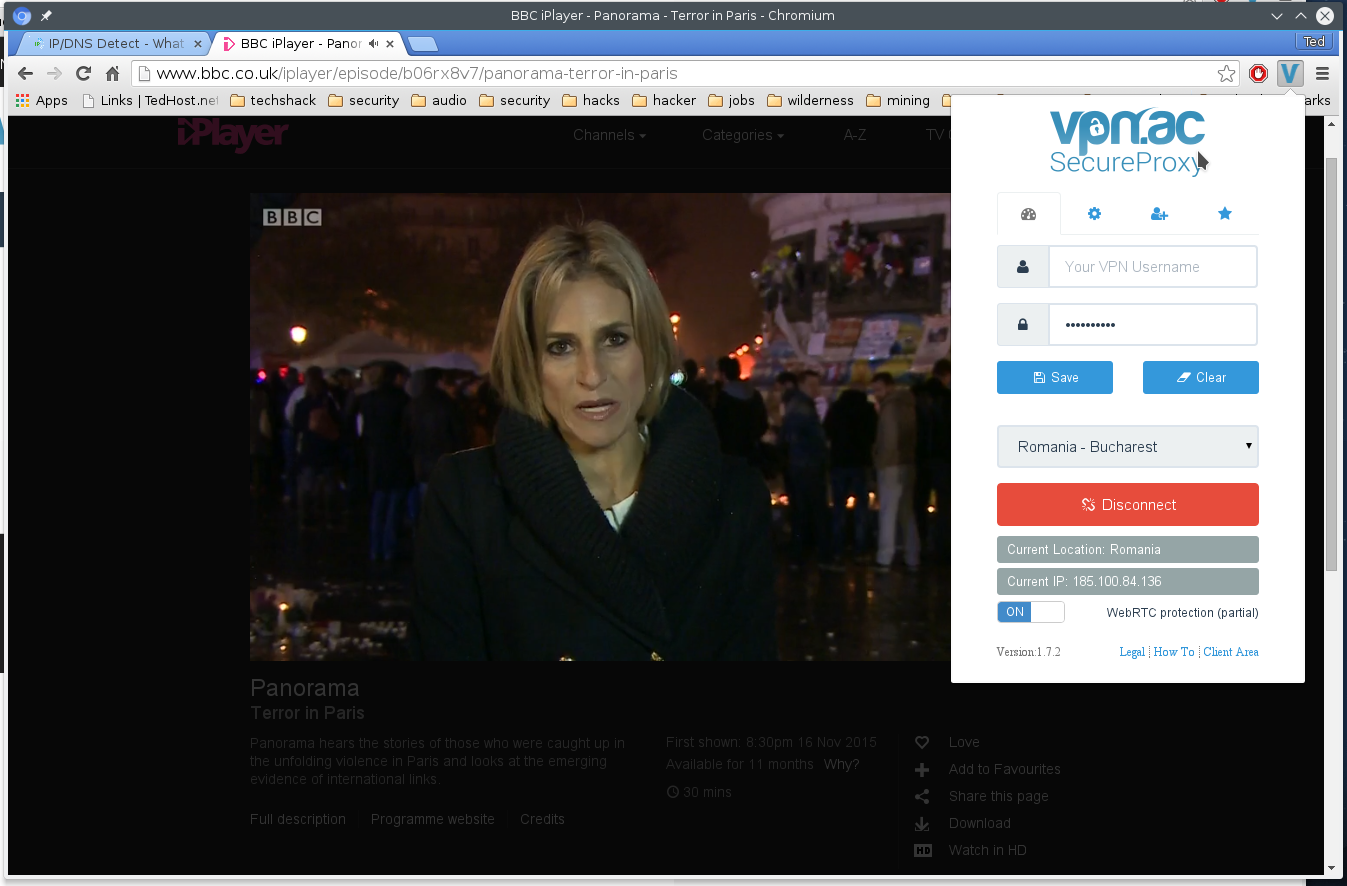Open the A-Z programme listing
The image size is (1347, 886).
(x=855, y=135)
